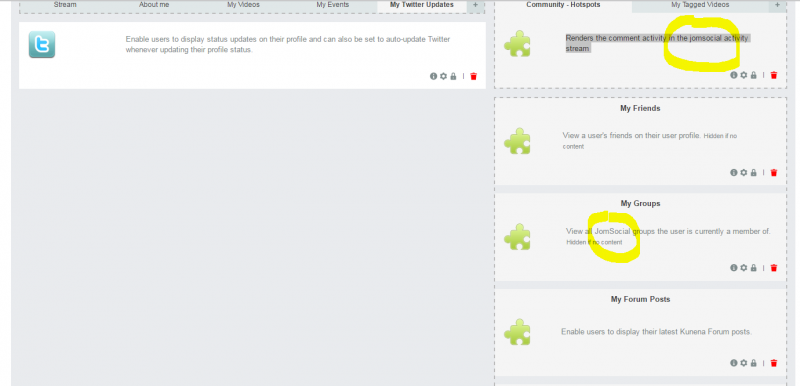This screenshot has width=800, height=386.
Task: Click the My Groups heading
Action: [x=640, y=203]
